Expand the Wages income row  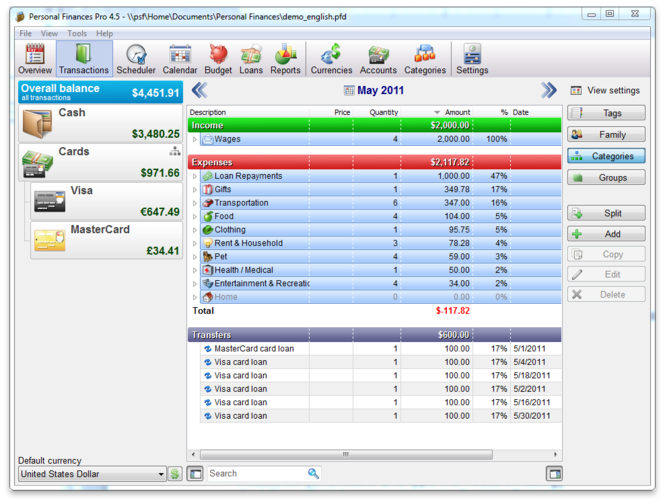[195, 139]
